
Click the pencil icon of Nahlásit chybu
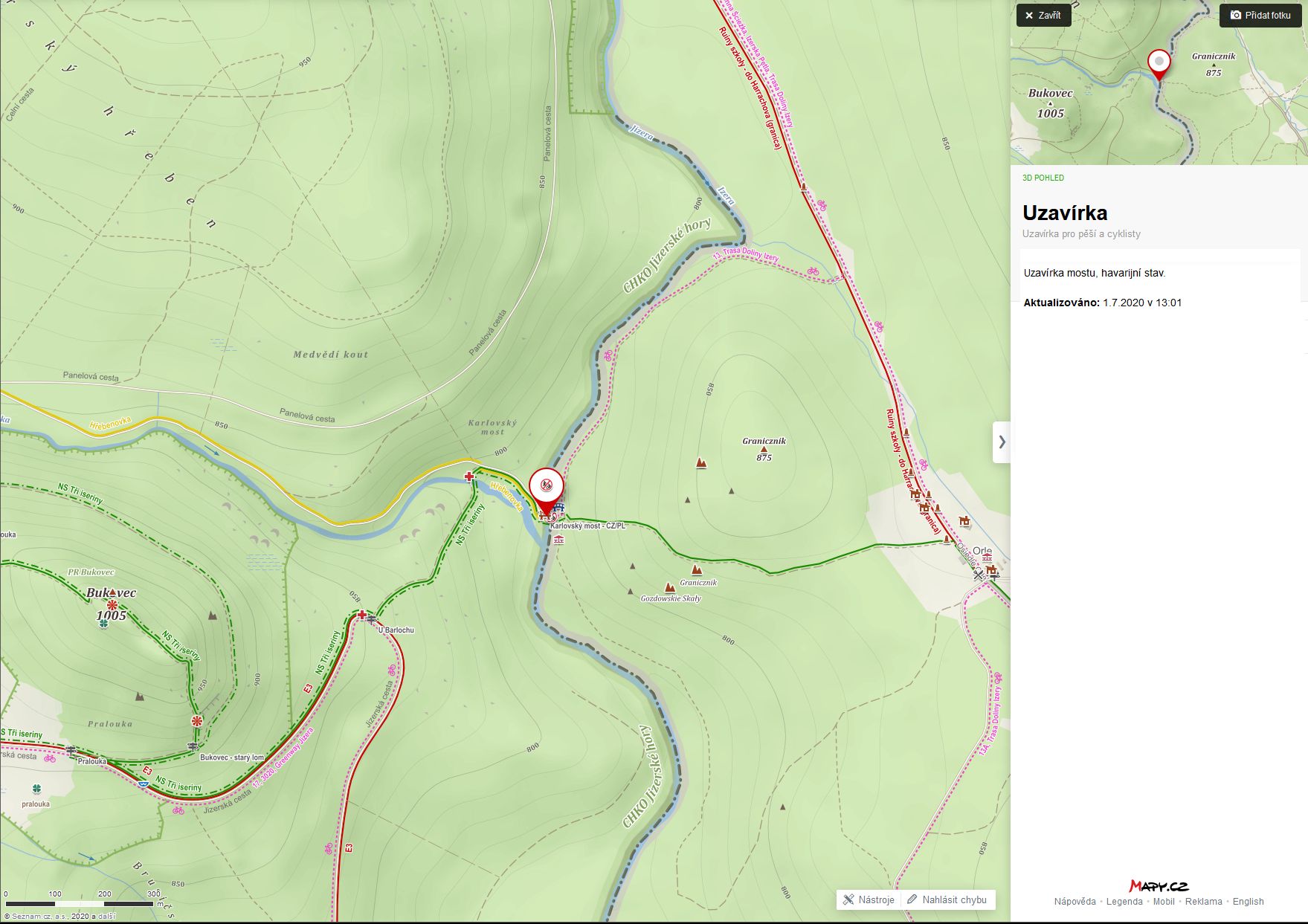pos(912,899)
